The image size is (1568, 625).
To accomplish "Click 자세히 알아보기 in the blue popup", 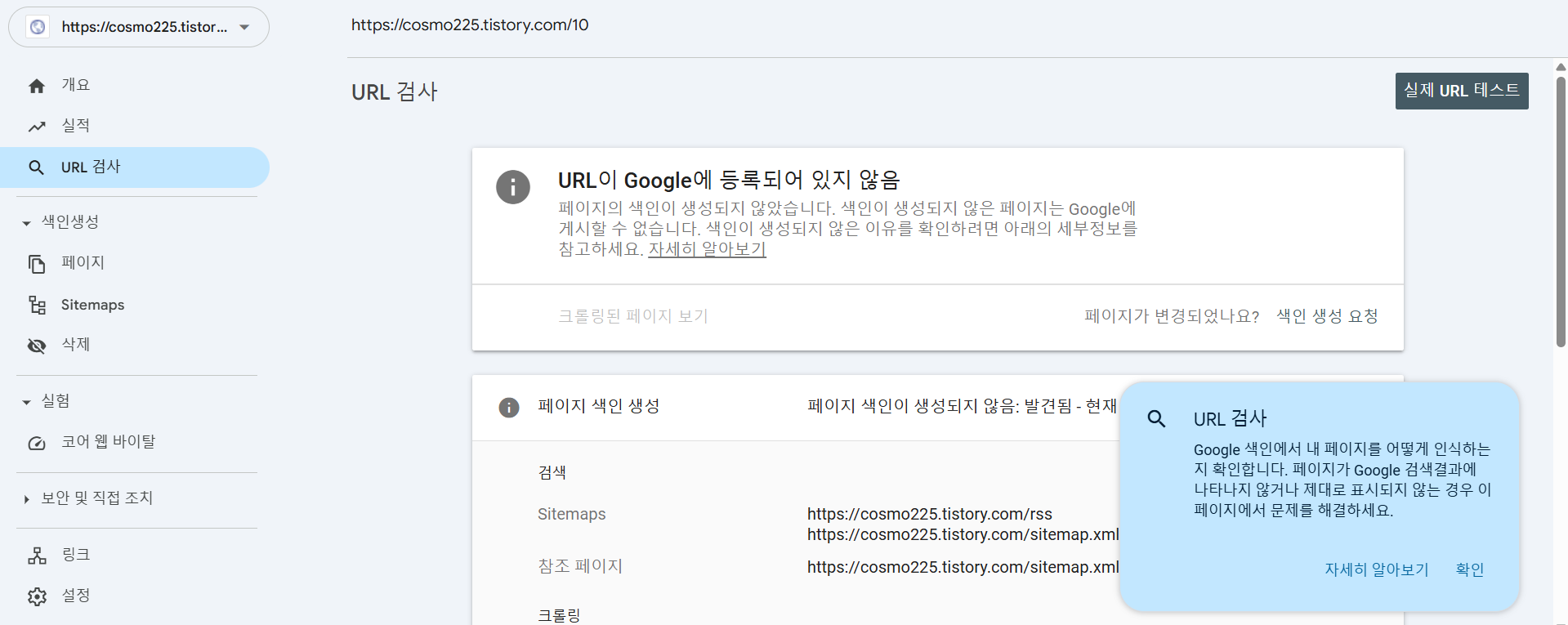I will click(x=1377, y=569).
